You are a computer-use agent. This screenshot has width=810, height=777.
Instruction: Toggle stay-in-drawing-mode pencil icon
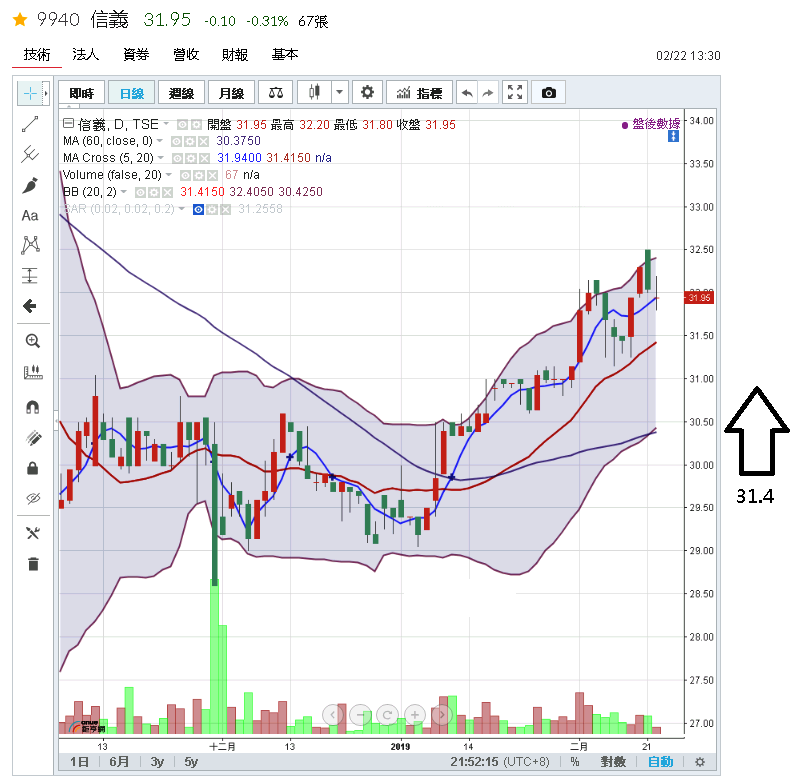[x=33, y=438]
